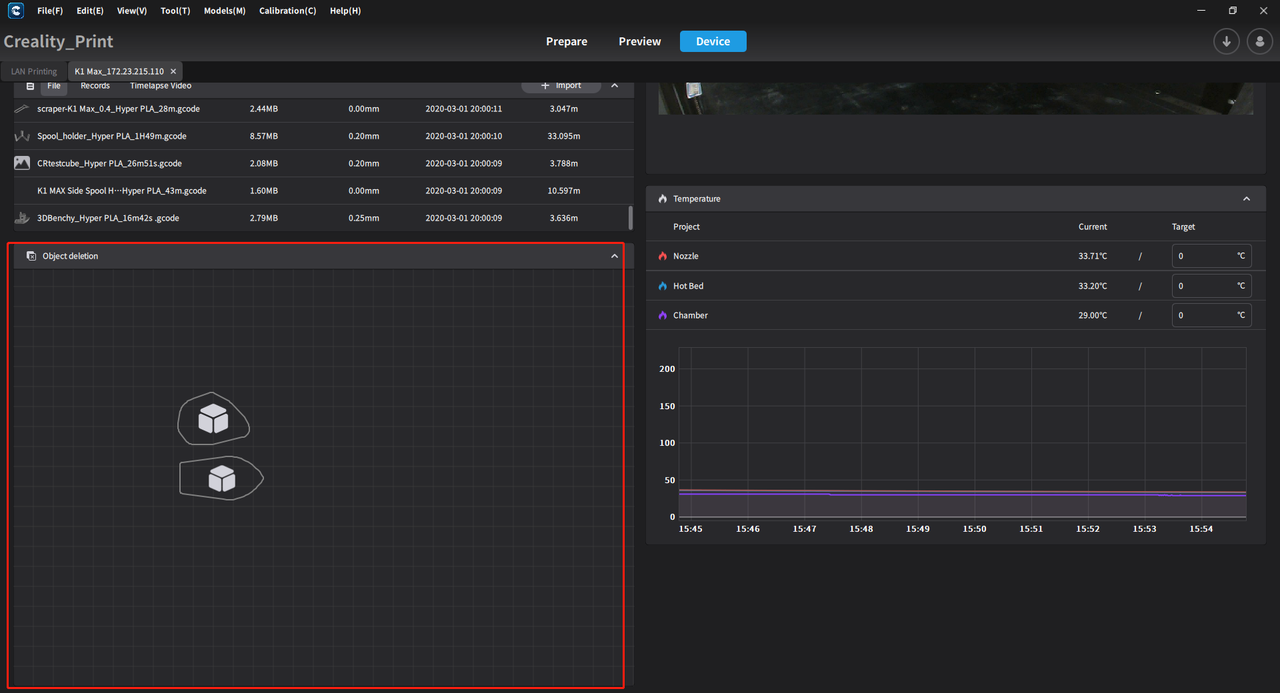Click the blue Hot Bed flame icon

pos(662,286)
